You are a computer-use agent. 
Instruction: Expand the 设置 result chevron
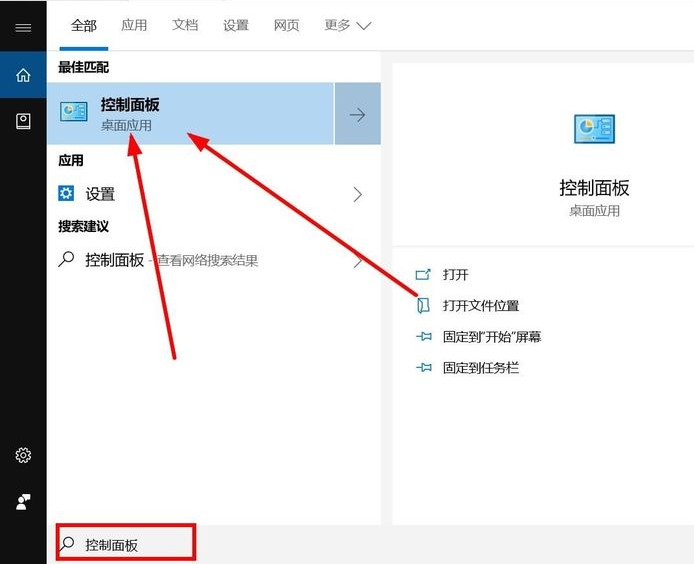pyautogui.click(x=357, y=194)
